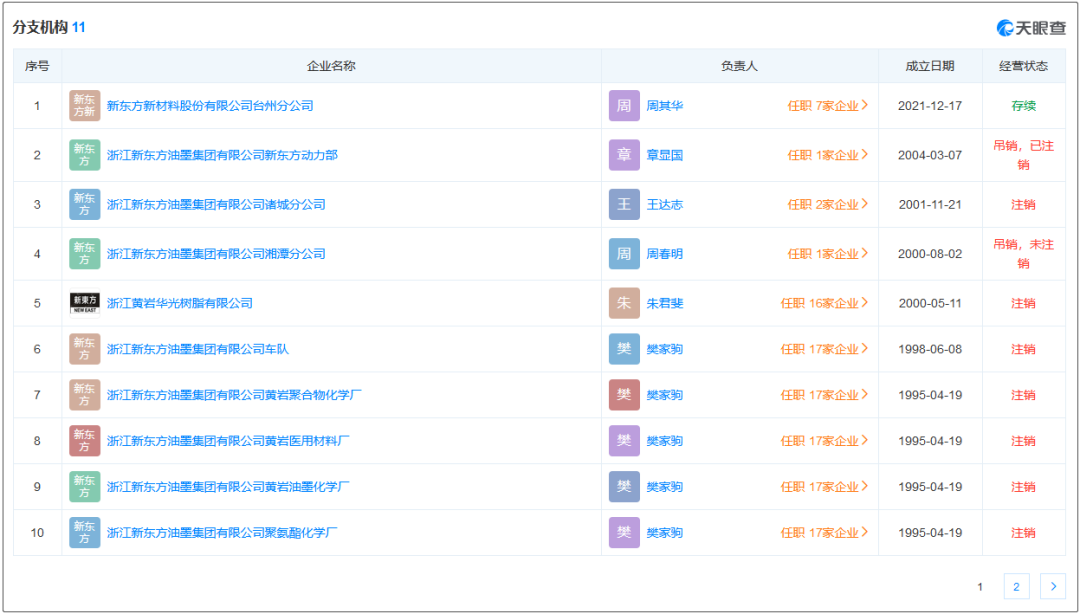Screen dimensions: 1080x614
Task: Click the next page arrow button
Action: pos(1053,586)
